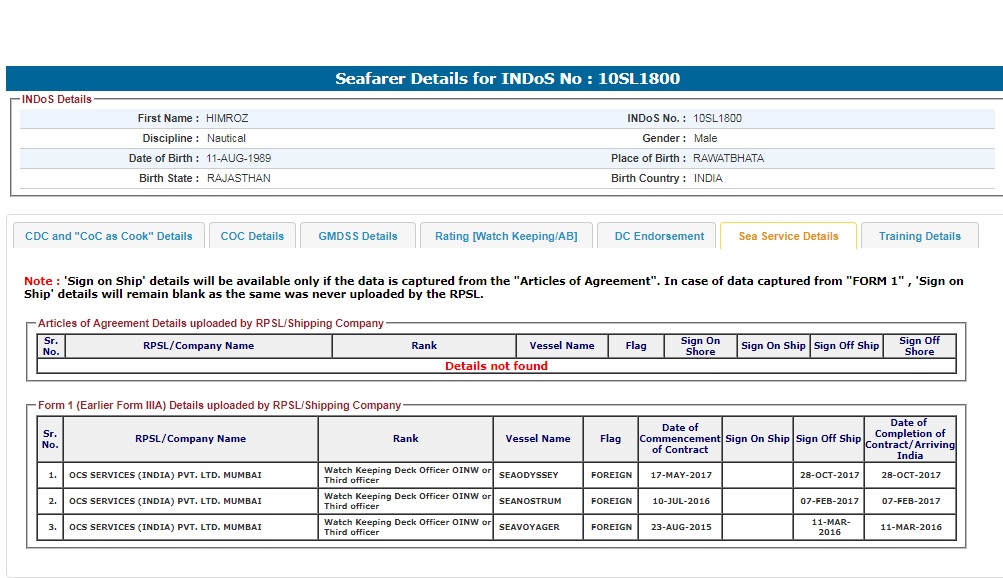Open the CDC and "CoC as Cook" Details tab
This screenshot has width=1003, height=578.
[108, 236]
